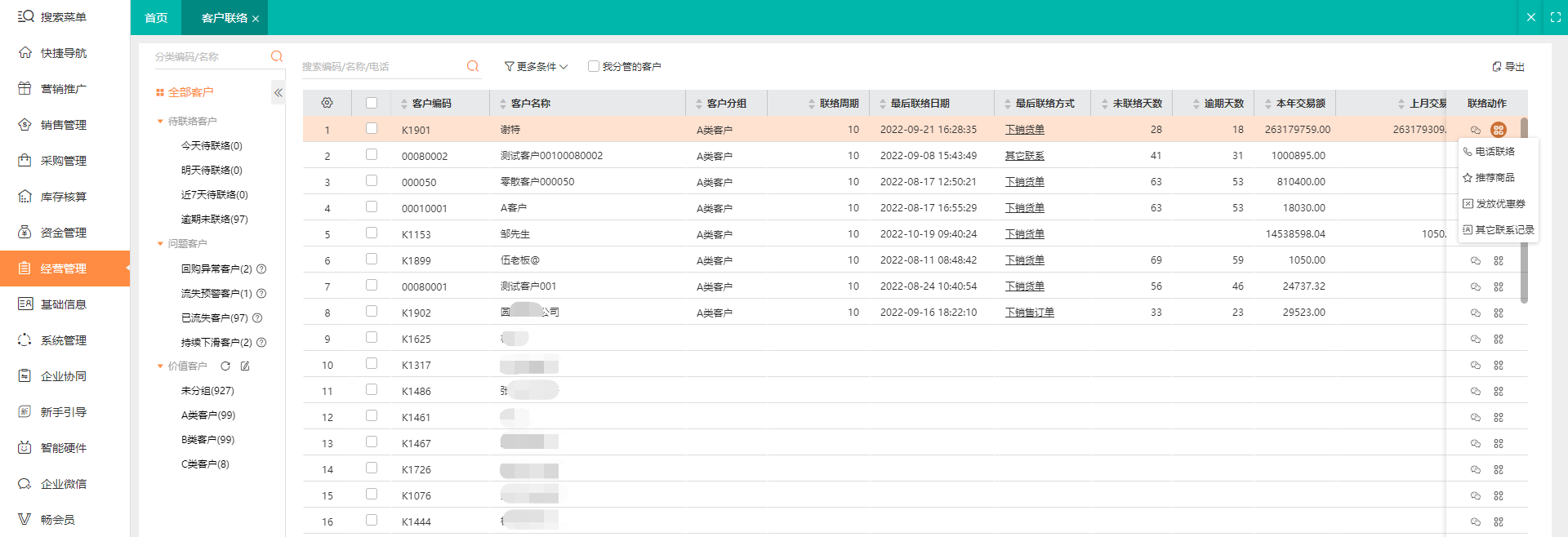The image size is (1568, 537).
Task: Click the contact log icon for row K1625
Action: coord(1476,340)
